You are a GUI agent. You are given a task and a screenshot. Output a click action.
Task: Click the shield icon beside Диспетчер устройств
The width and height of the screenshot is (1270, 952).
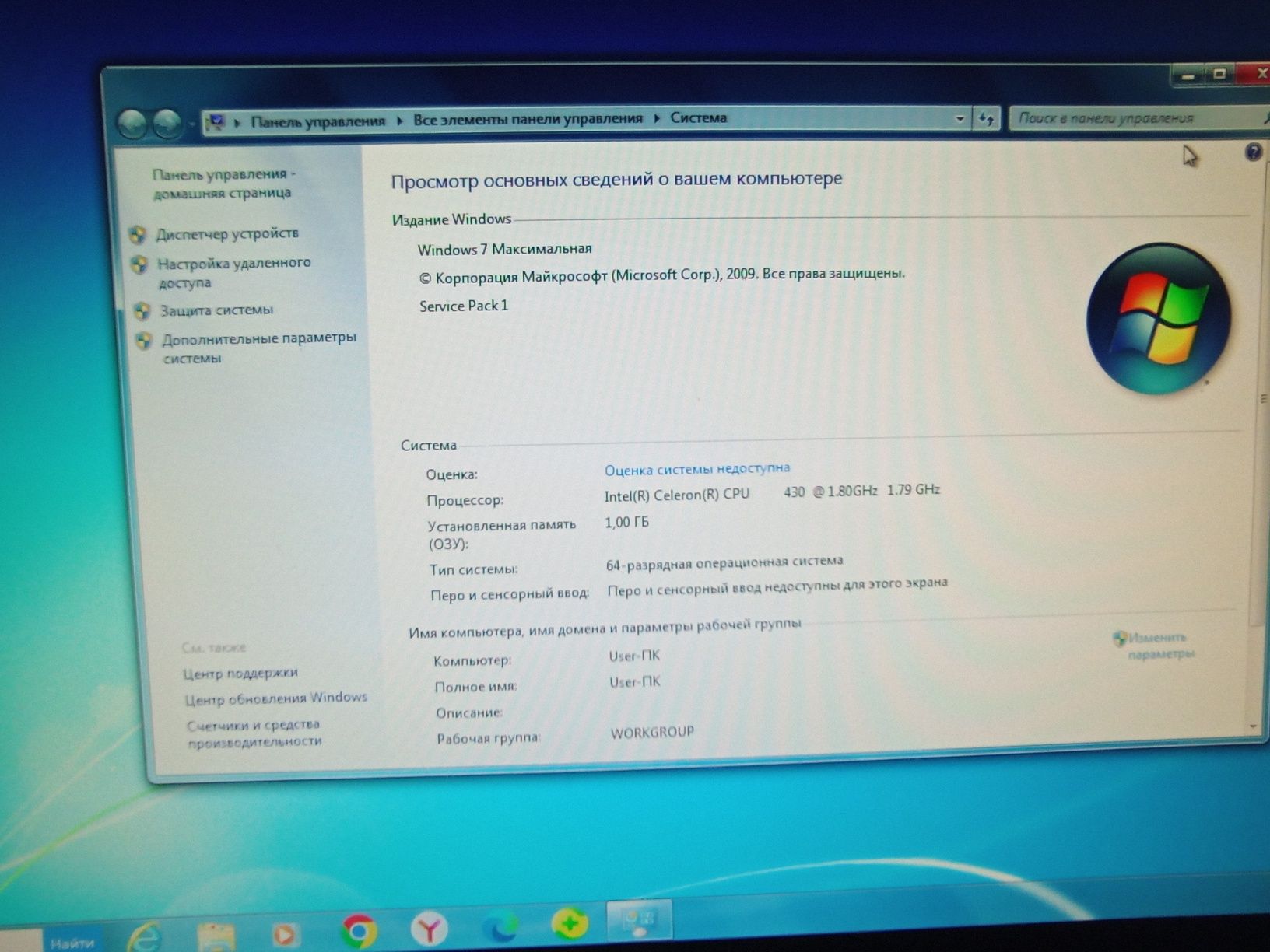tap(137, 235)
